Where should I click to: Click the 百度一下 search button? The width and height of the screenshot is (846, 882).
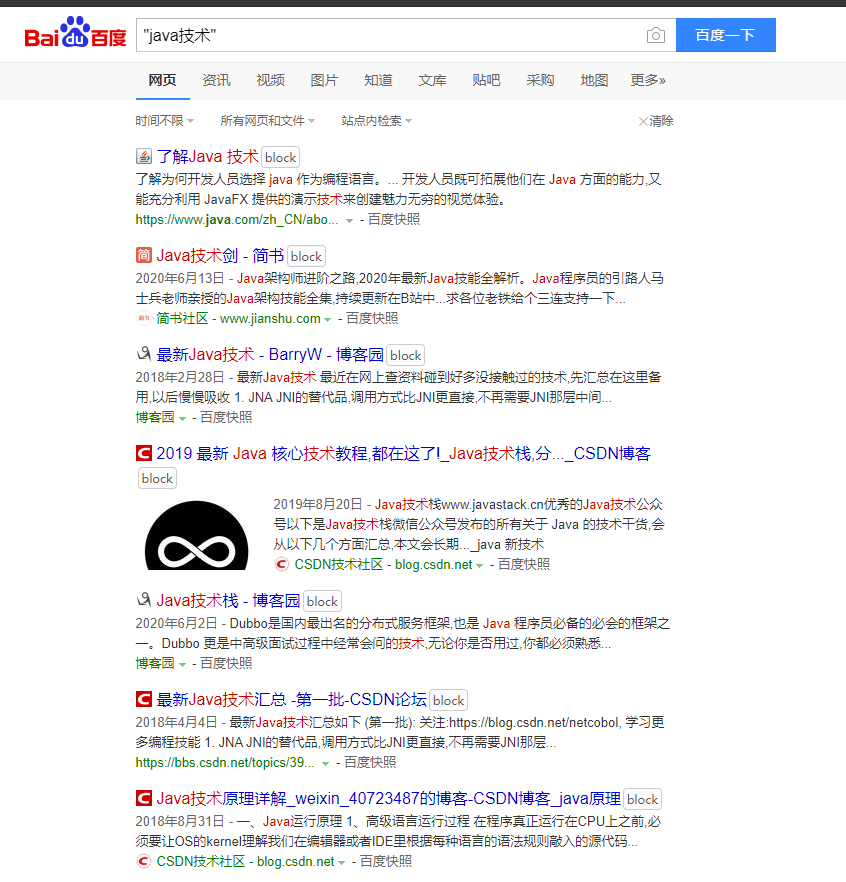click(726, 34)
